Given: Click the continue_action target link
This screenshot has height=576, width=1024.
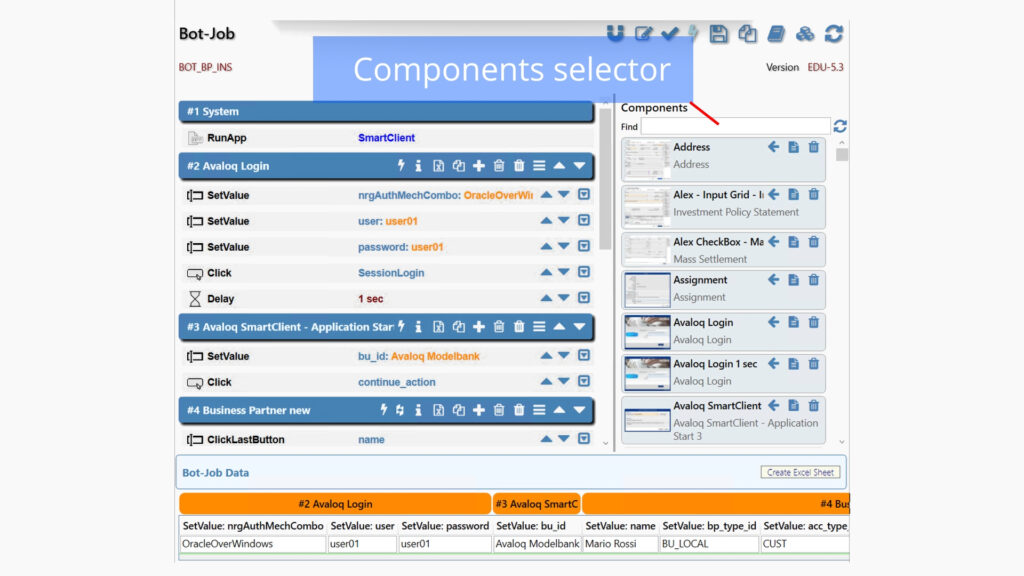Looking at the screenshot, I should tap(396, 382).
